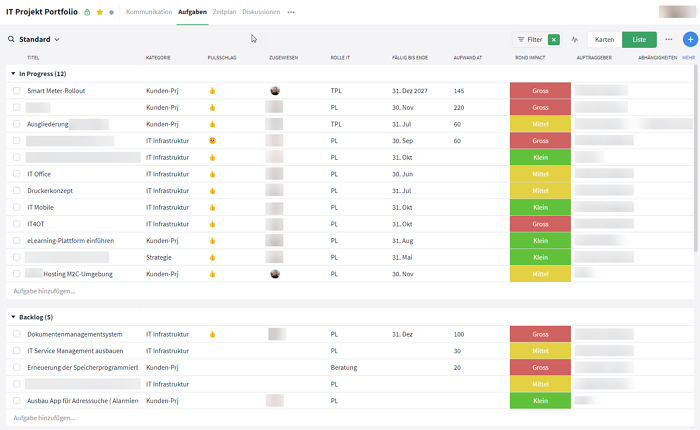Click due date 31. Dez 2027
Screen dimensions: 700x430
(x=409, y=91)
